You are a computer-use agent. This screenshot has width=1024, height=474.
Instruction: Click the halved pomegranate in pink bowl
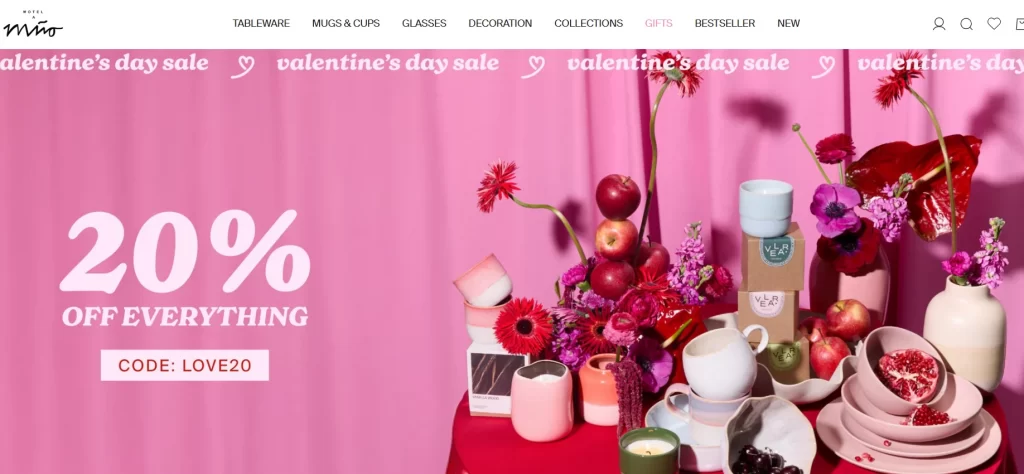pos(907,375)
